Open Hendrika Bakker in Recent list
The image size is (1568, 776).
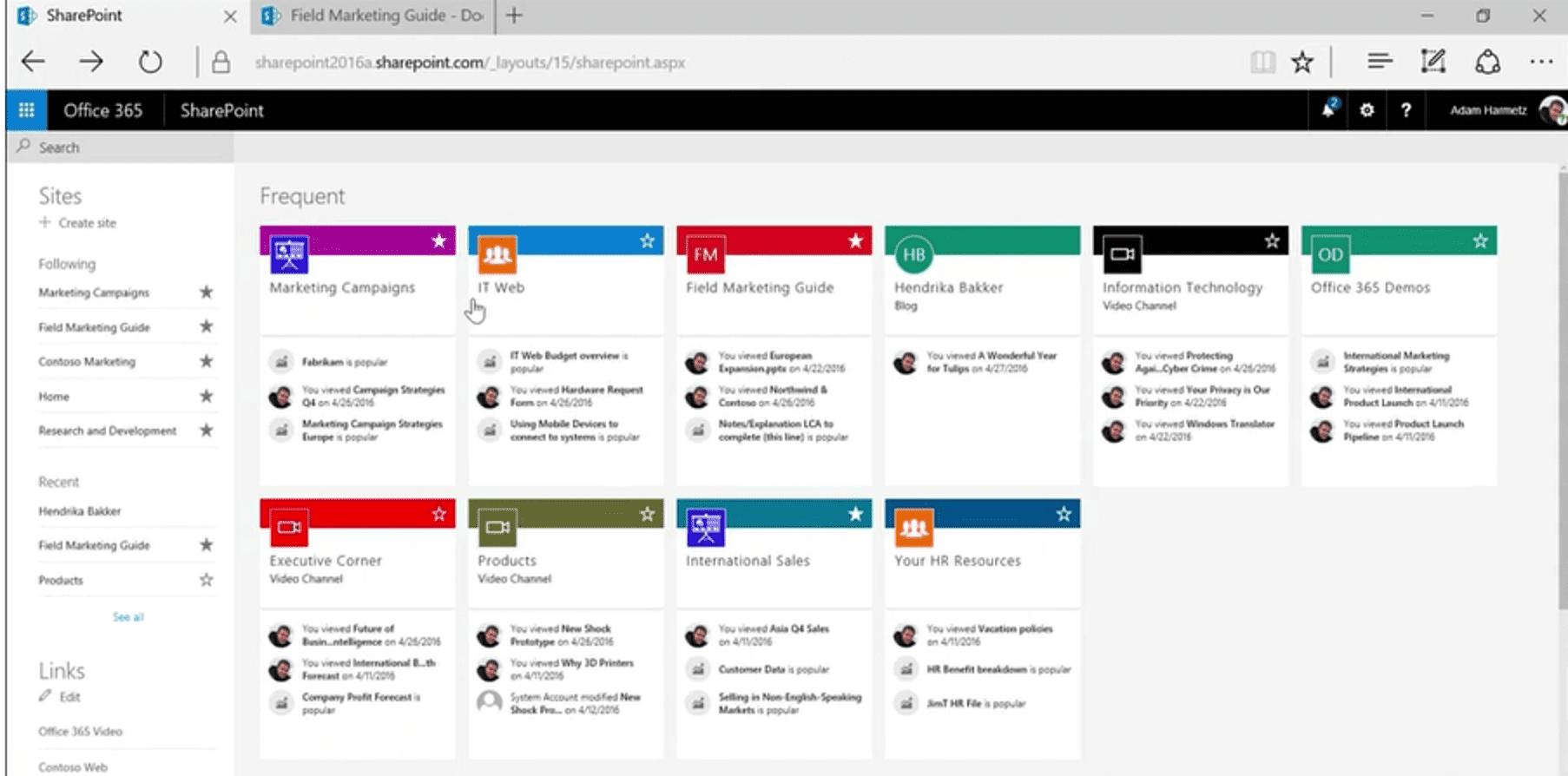tap(80, 511)
